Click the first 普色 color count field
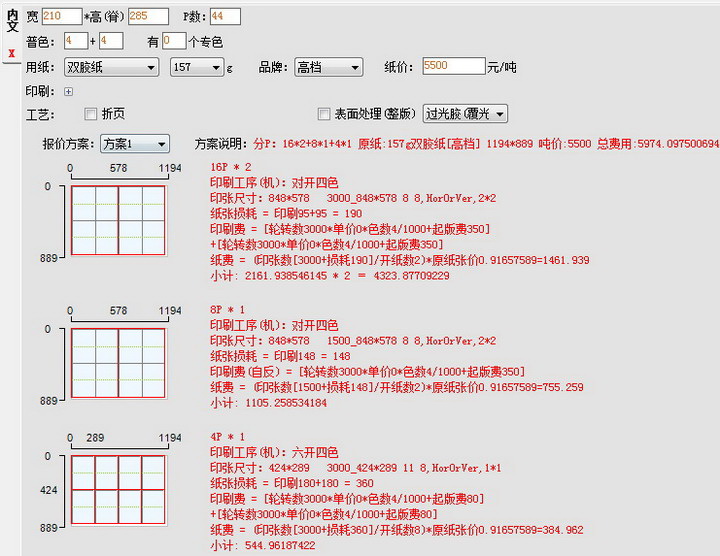The image size is (720, 556). click(75, 41)
